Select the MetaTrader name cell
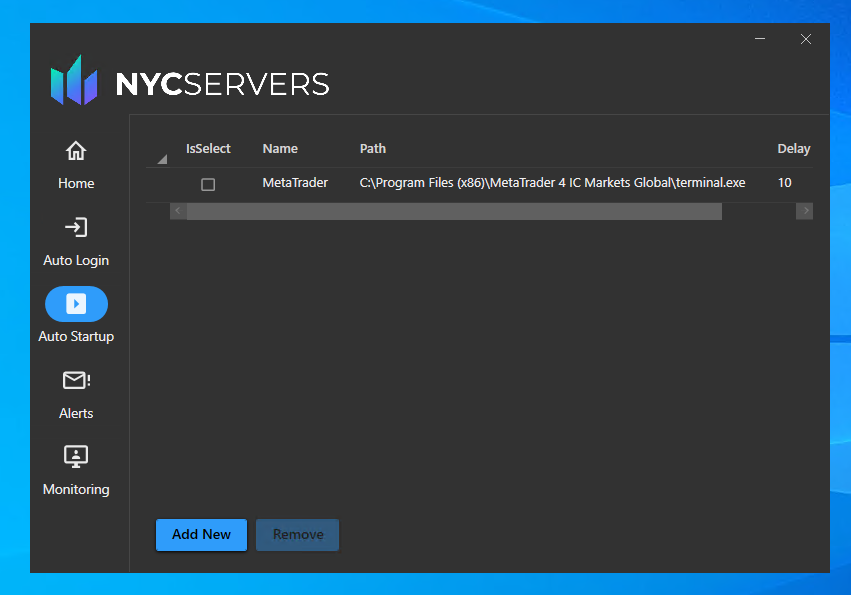The image size is (851, 595). click(x=295, y=183)
